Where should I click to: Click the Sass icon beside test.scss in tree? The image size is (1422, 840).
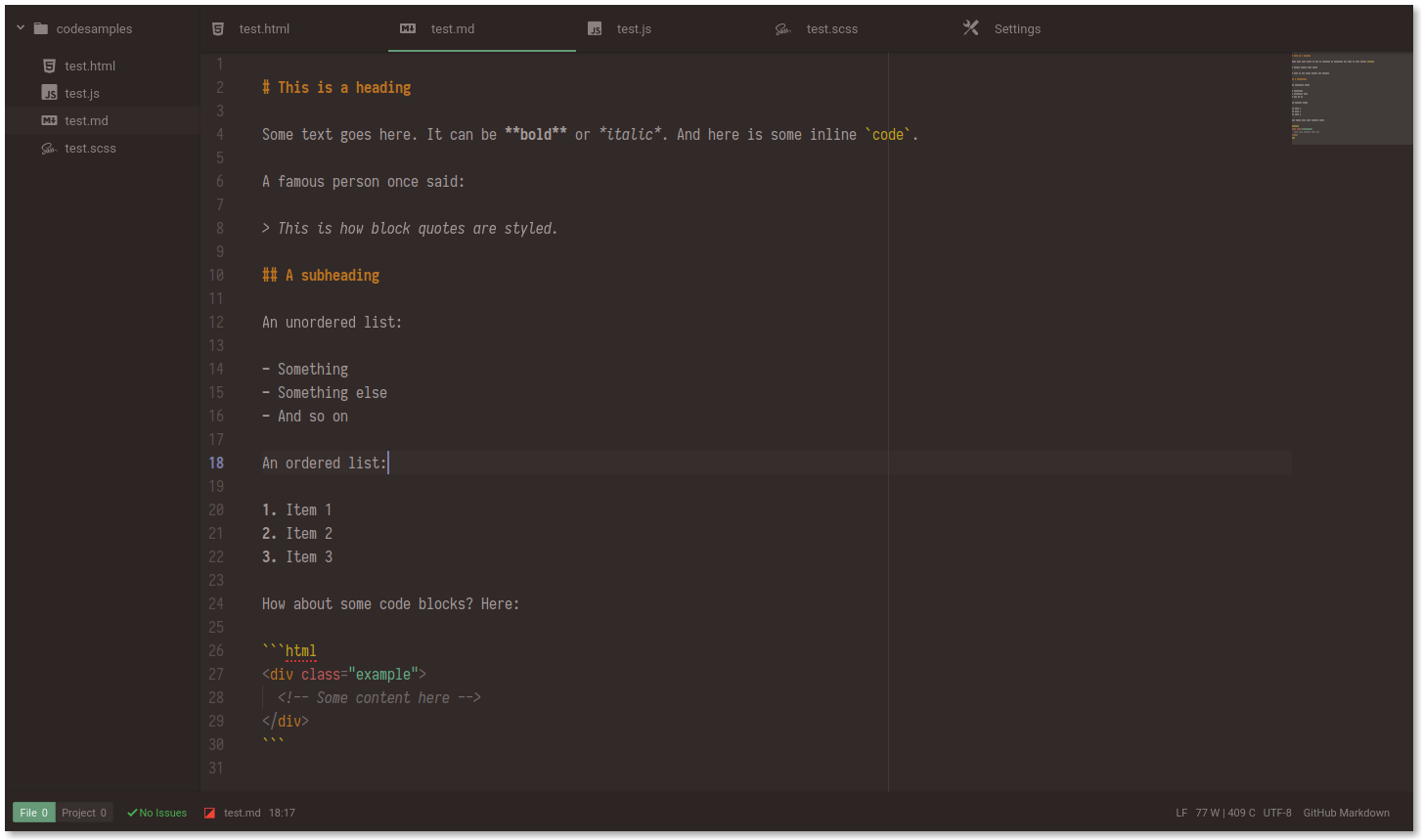tap(49, 149)
